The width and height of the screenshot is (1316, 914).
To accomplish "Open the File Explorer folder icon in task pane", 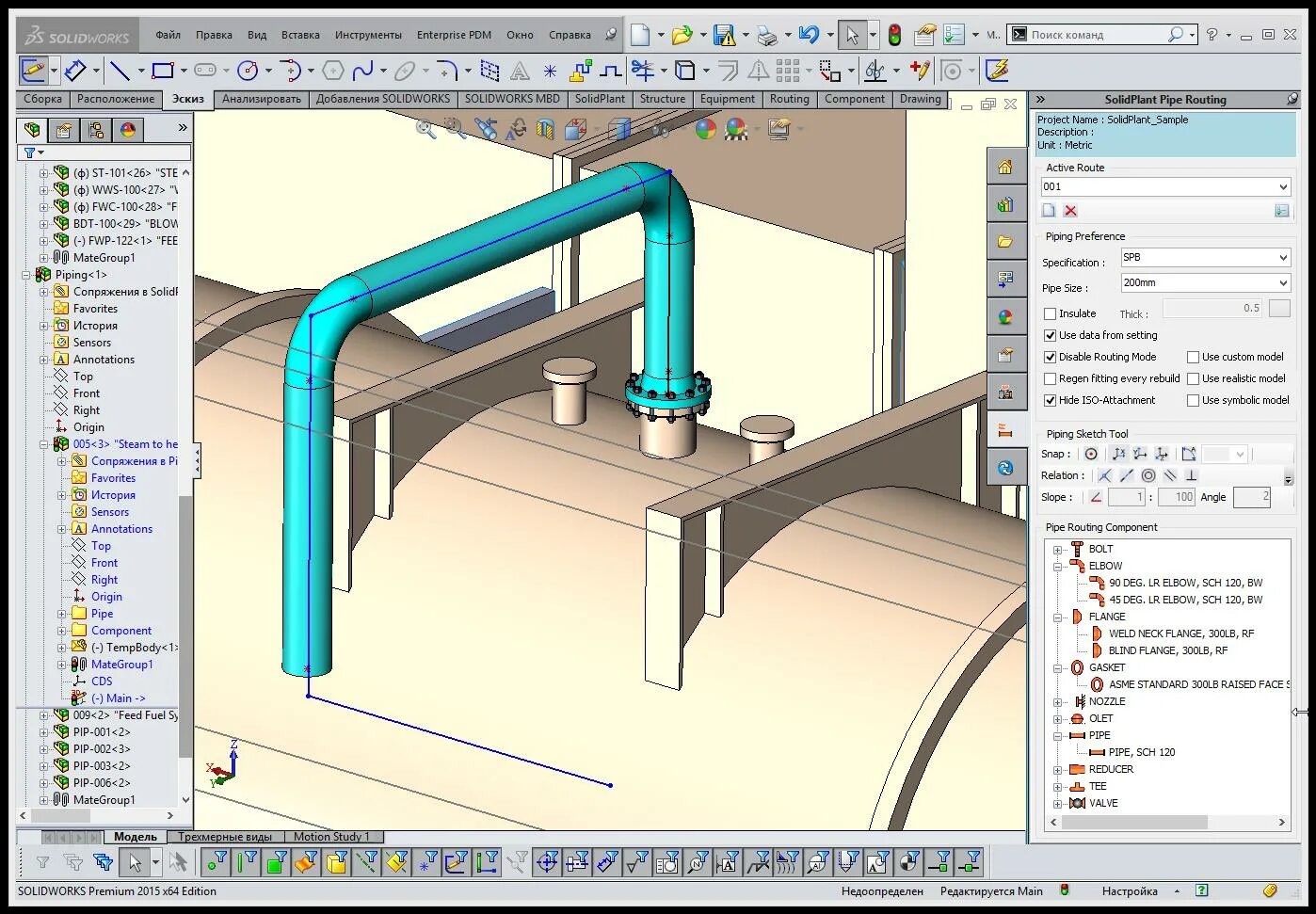I will tap(1005, 242).
